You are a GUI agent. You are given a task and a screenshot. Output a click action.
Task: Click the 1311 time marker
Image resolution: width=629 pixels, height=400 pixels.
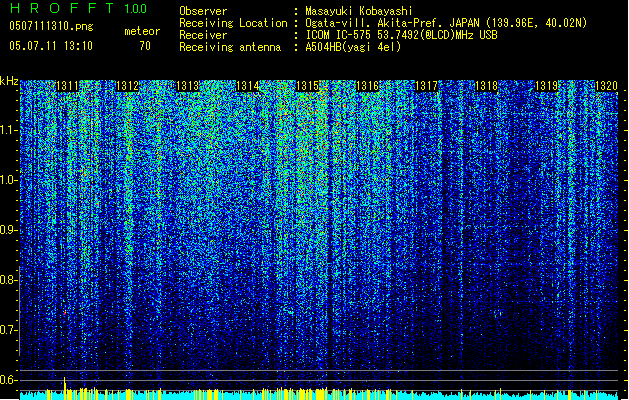click(67, 86)
